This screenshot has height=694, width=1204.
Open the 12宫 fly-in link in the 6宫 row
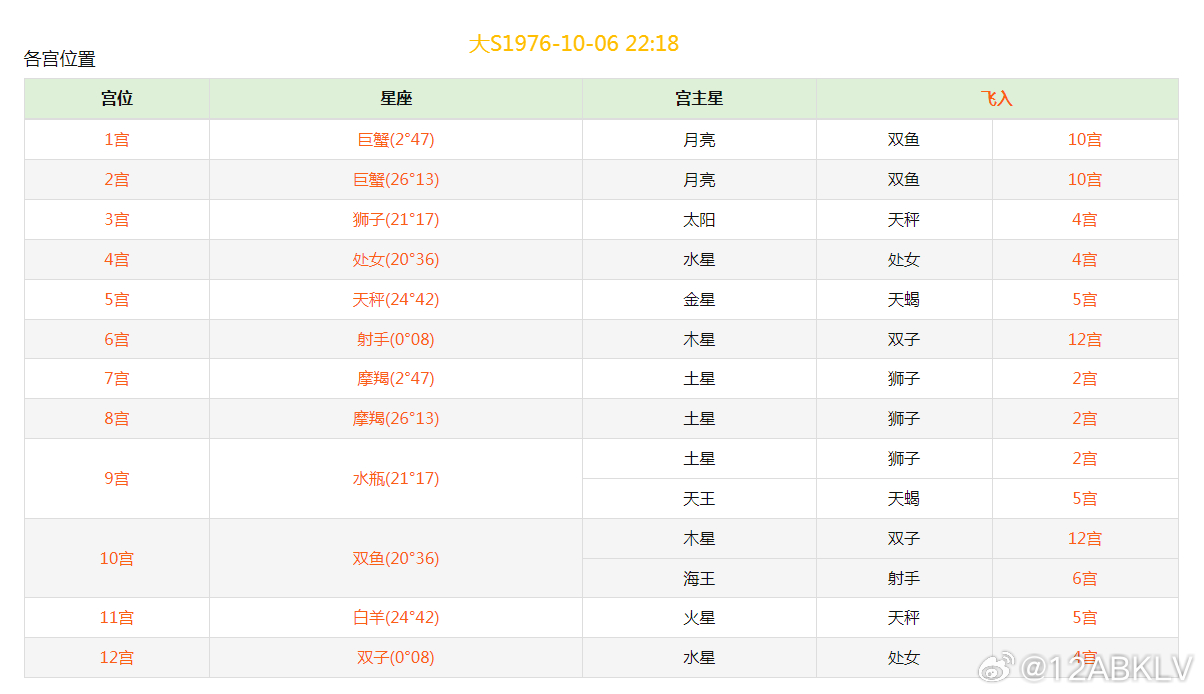pyautogui.click(x=1085, y=340)
